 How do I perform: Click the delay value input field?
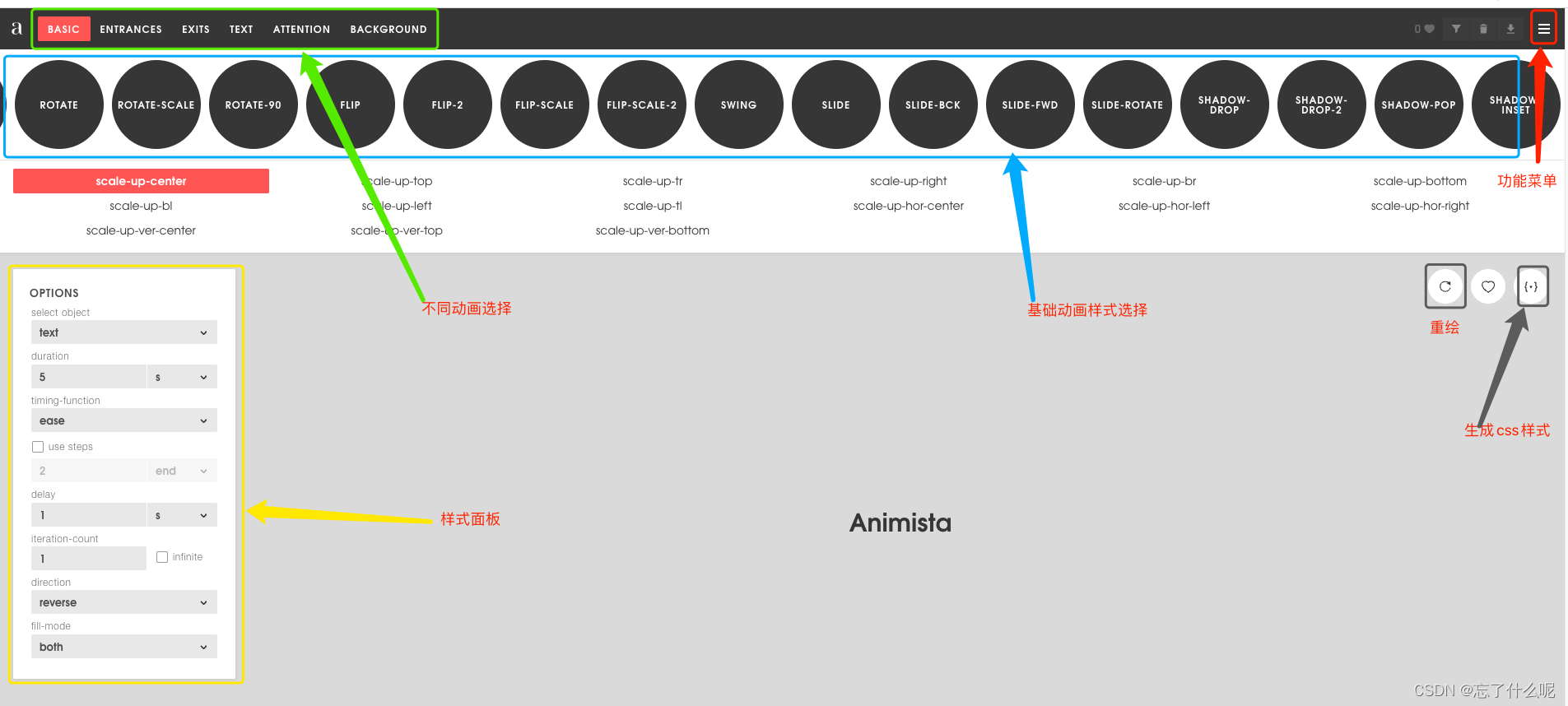click(x=89, y=515)
